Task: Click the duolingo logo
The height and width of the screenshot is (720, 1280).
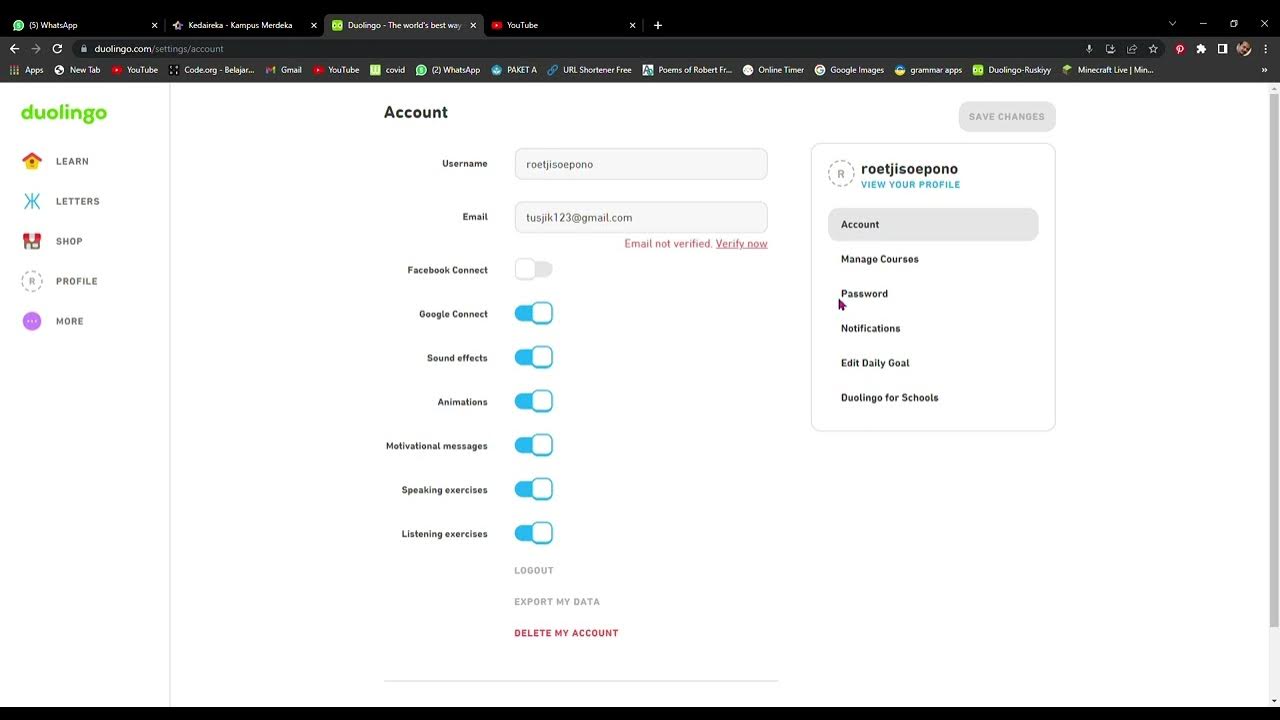Action: (64, 113)
